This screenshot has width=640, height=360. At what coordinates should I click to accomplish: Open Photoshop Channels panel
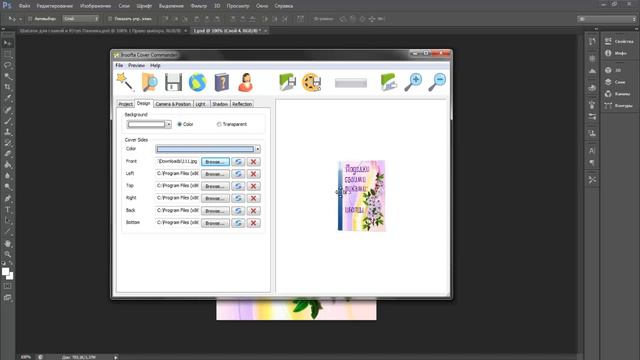[x=617, y=93]
